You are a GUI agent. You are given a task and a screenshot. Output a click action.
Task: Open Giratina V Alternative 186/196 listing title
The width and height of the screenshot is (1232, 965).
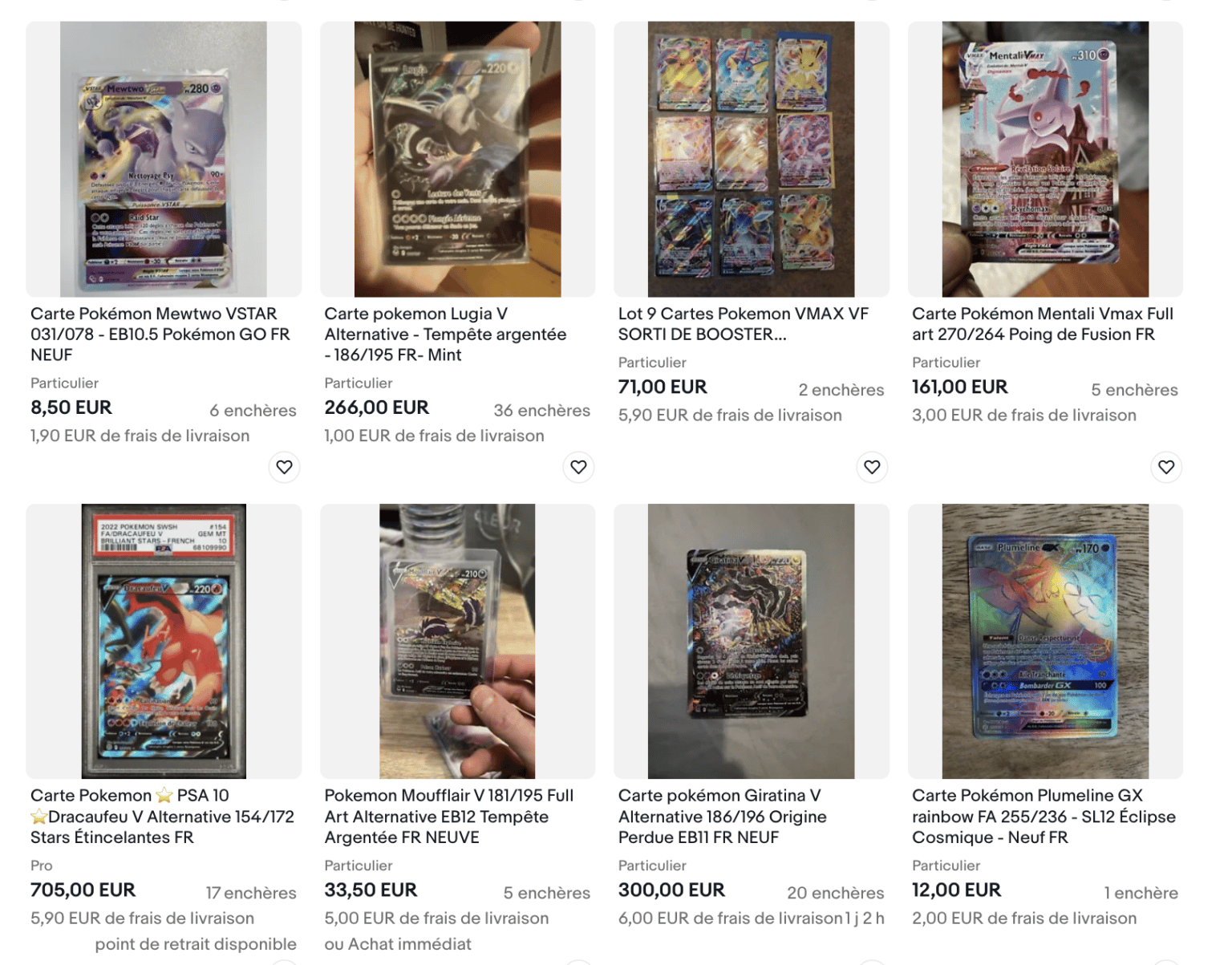(x=722, y=817)
